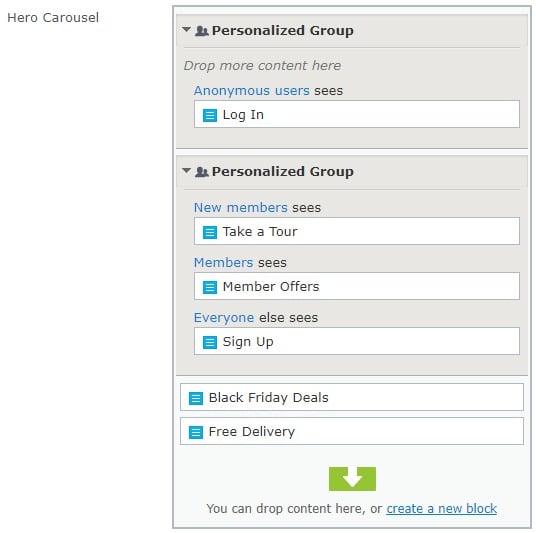Select the Free Delivery block item
The width and height of the screenshot is (536, 533).
point(352,431)
